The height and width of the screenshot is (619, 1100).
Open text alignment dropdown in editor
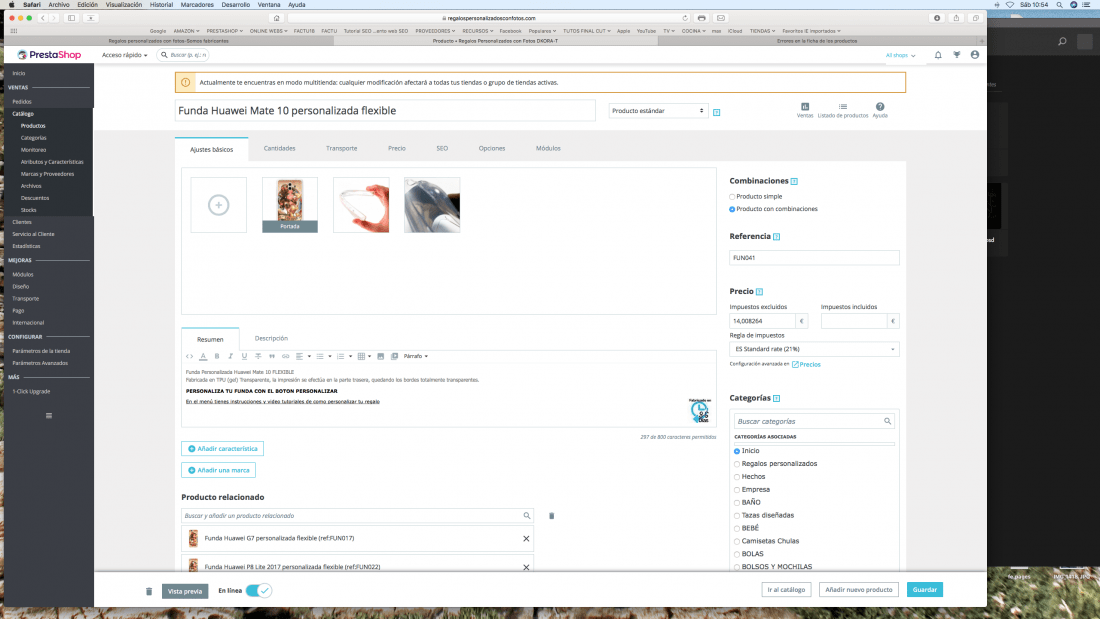tap(303, 357)
